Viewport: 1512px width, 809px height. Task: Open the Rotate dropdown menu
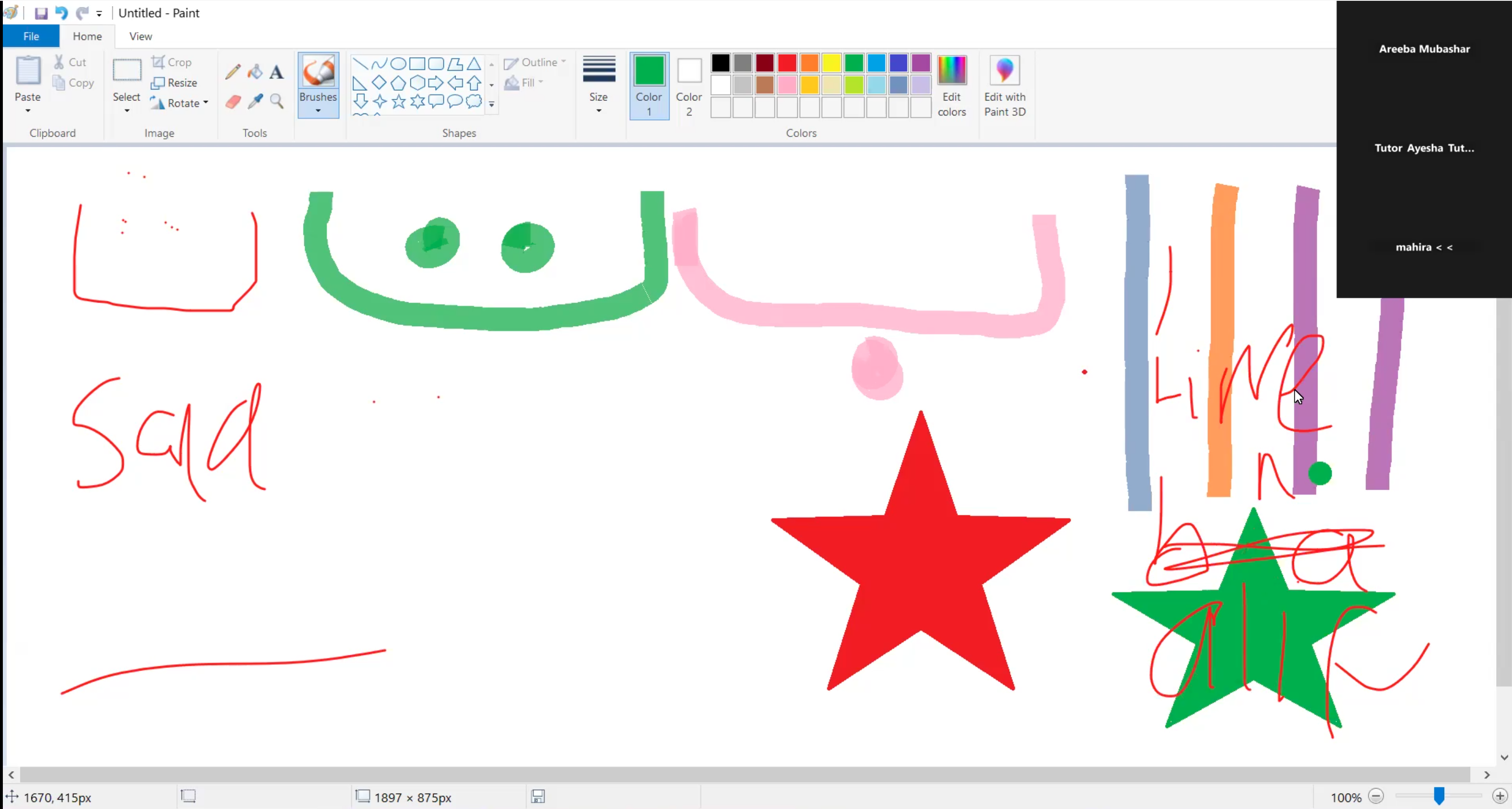(x=206, y=103)
